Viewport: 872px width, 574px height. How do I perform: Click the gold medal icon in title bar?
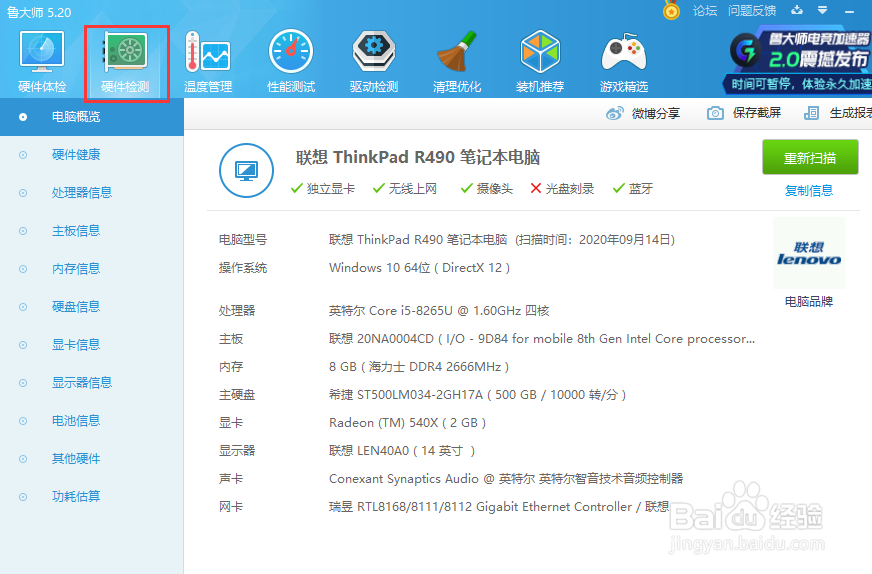point(671,11)
